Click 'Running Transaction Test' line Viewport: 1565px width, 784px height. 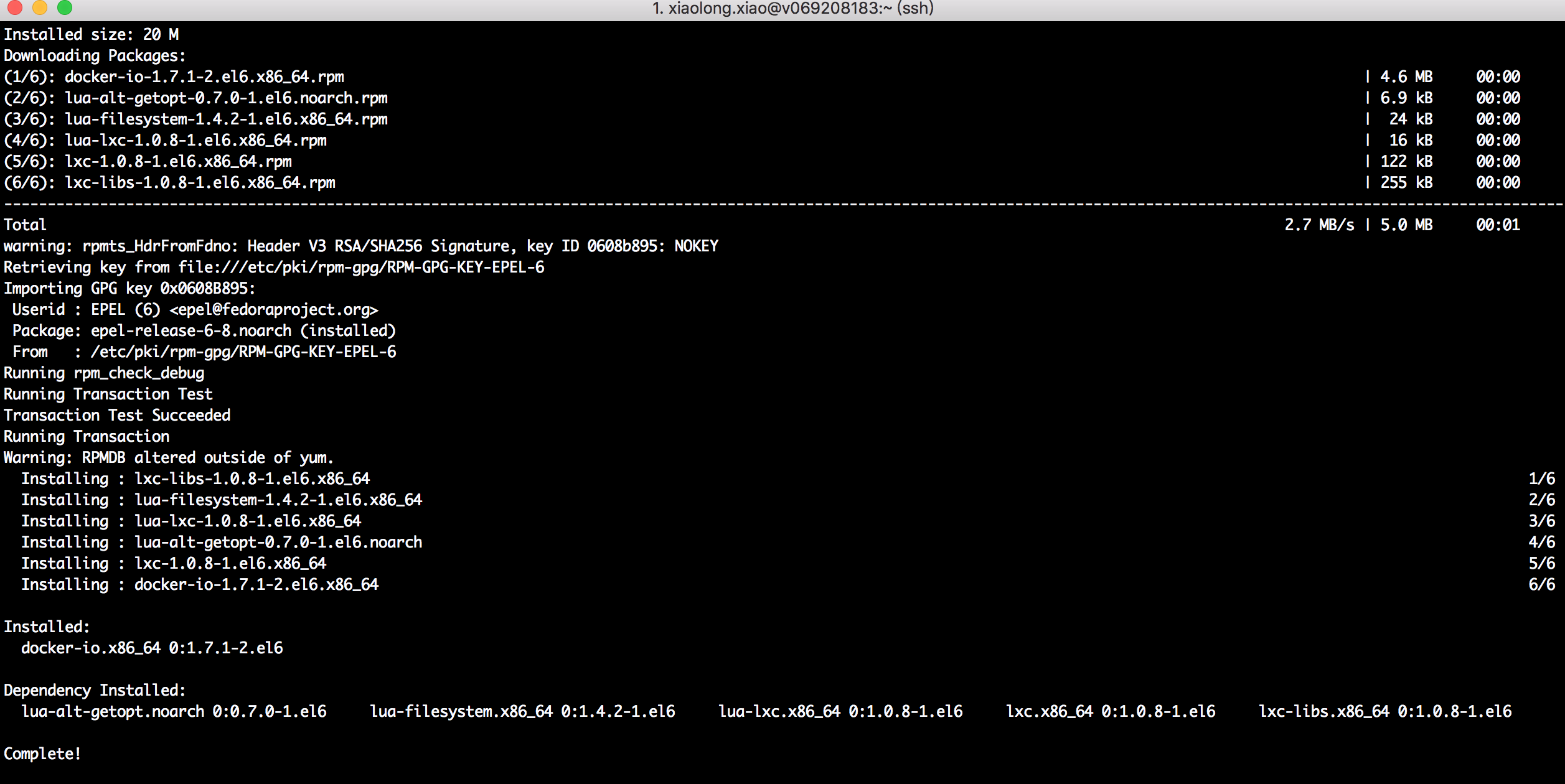[108, 394]
